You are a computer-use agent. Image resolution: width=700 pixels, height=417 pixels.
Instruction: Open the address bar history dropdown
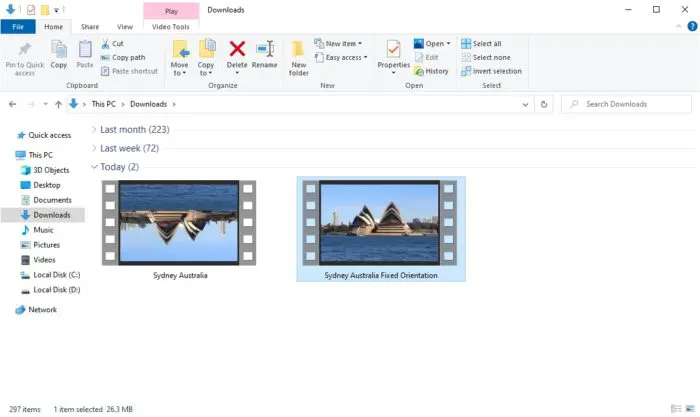pos(525,104)
